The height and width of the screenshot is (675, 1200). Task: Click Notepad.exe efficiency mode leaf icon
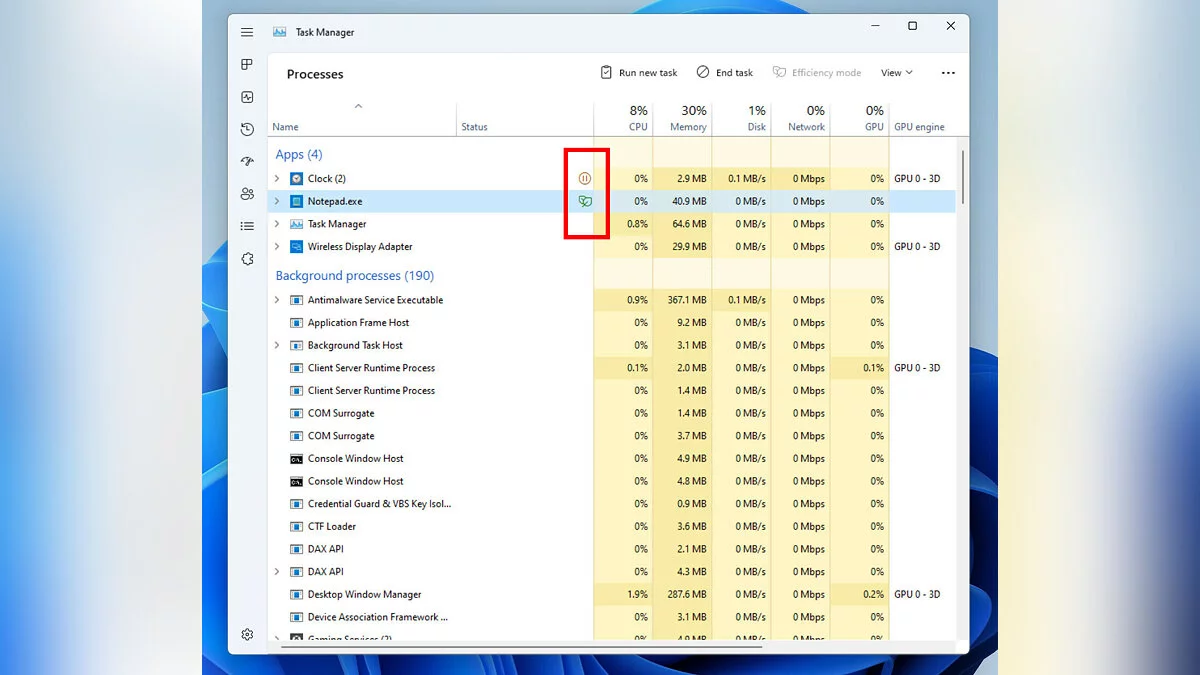click(585, 201)
